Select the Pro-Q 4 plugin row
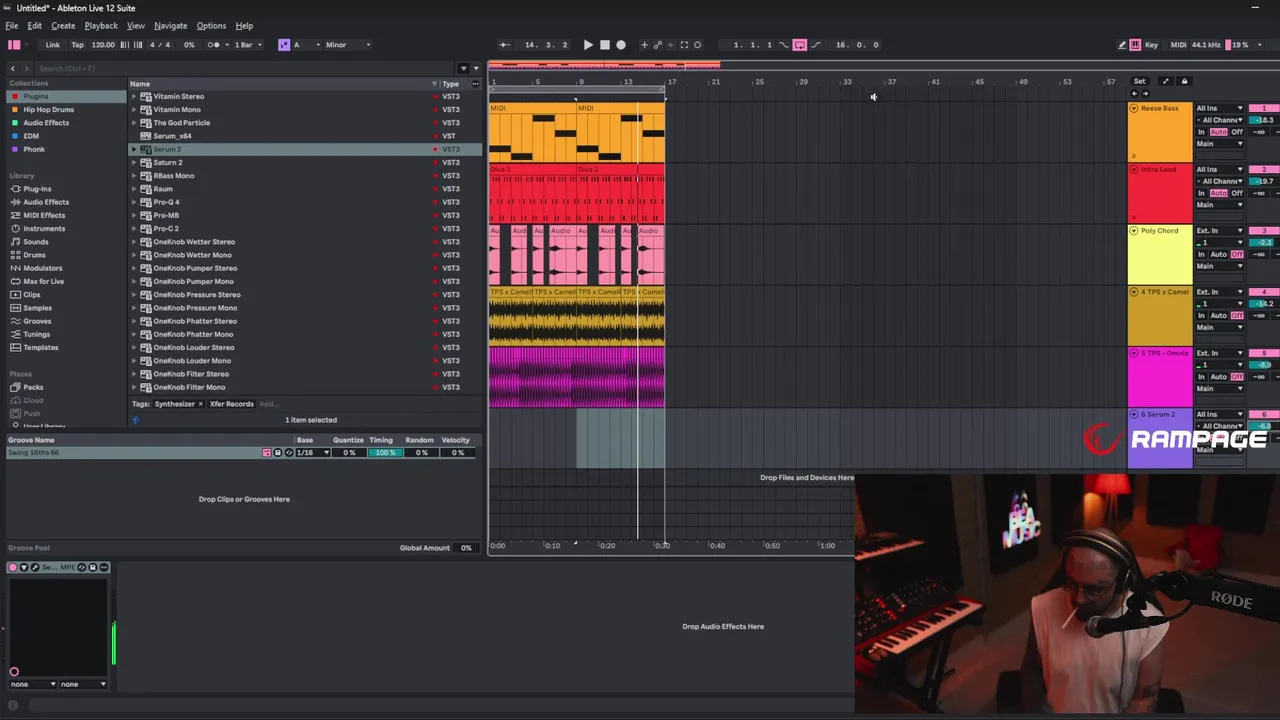 tap(305, 202)
